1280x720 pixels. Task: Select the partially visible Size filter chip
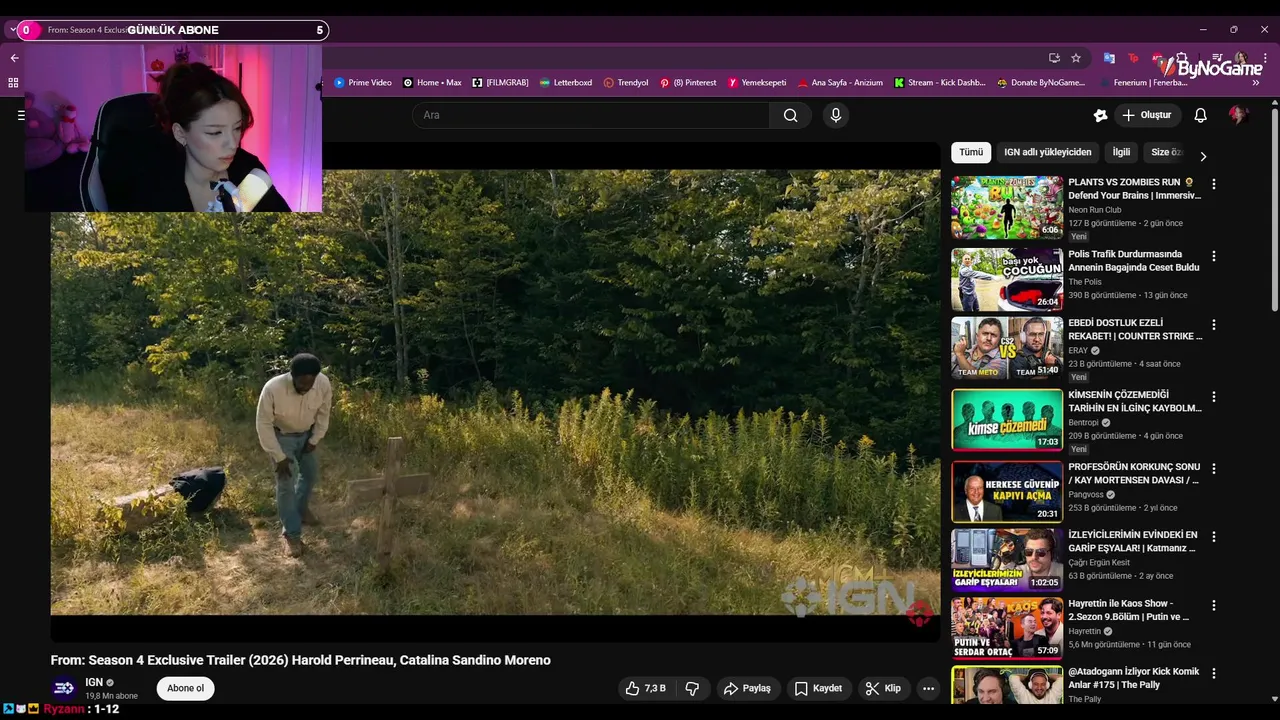pyautogui.click(x=1166, y=153)
